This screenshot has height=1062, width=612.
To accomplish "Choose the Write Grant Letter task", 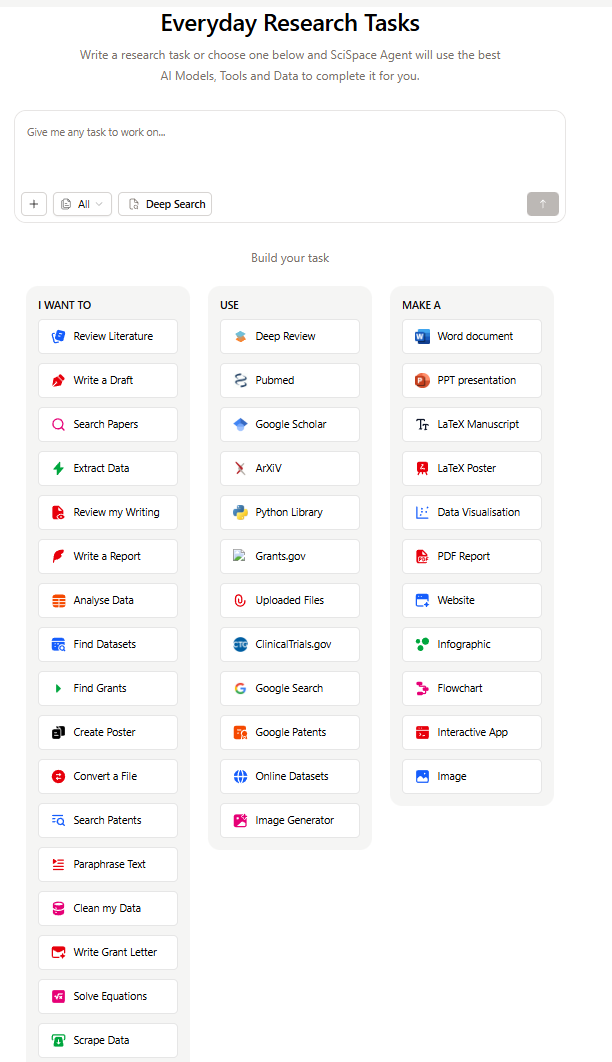I will (108, 952).
